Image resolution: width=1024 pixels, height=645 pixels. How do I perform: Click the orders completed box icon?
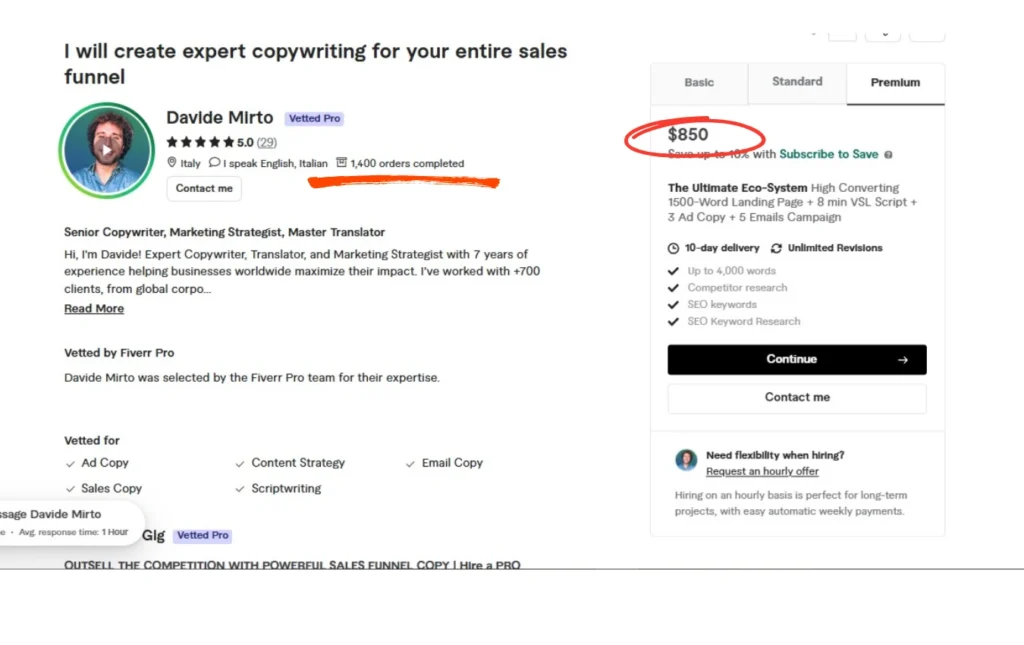[x=341, y=163]
